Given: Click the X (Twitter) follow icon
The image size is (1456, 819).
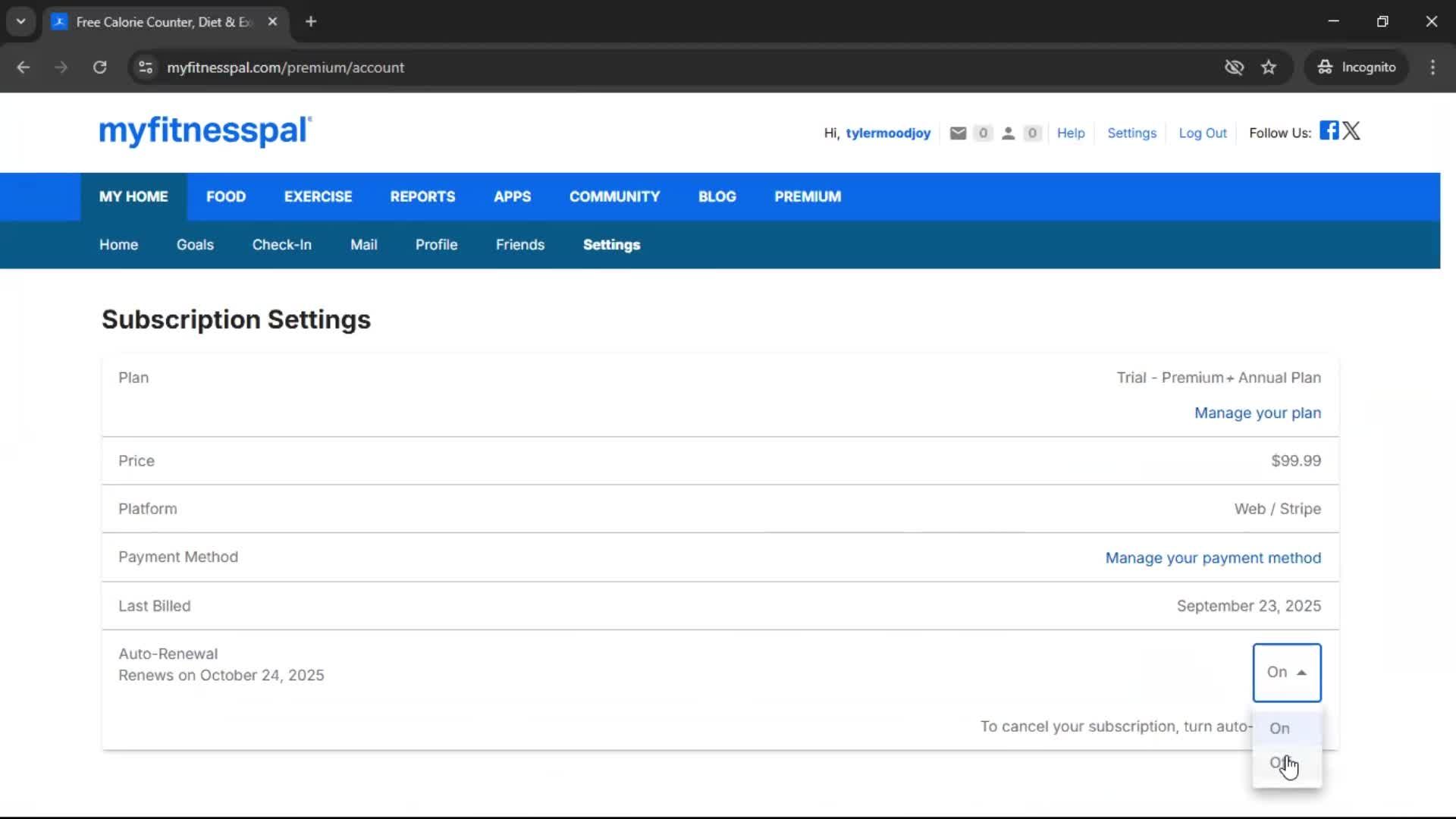Looking at the screenshot, I should (x=1351, y=130).
